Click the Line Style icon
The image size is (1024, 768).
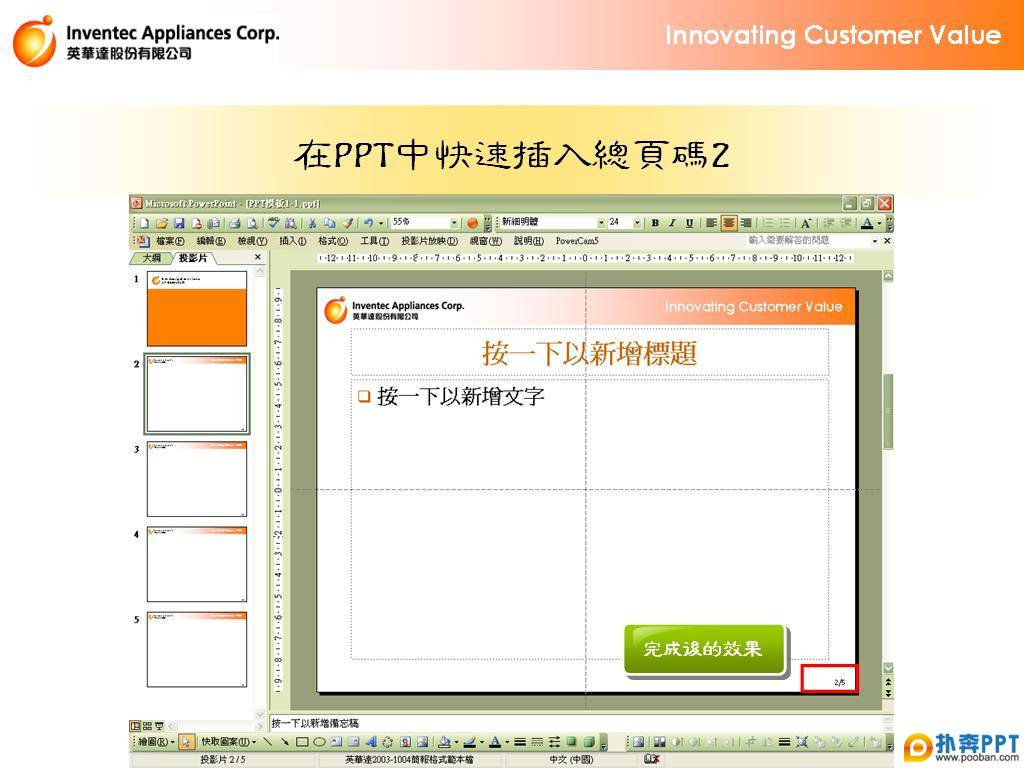520,742
